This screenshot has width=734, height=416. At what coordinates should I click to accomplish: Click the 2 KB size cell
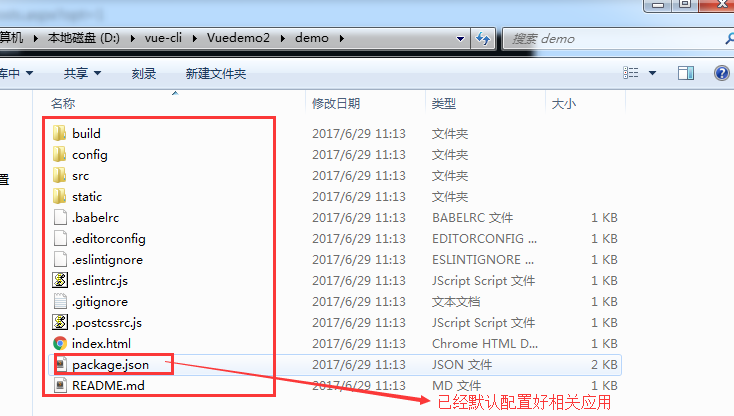coord(604,365)
